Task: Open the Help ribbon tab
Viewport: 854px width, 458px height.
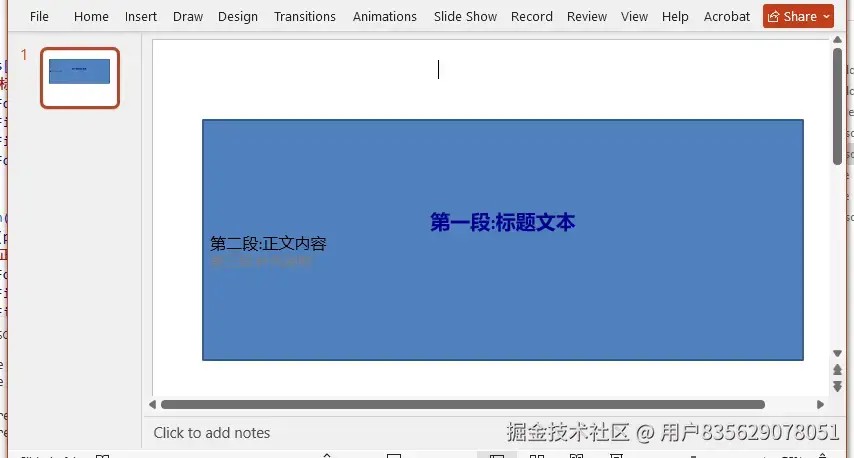Action: tap(675, 16)
